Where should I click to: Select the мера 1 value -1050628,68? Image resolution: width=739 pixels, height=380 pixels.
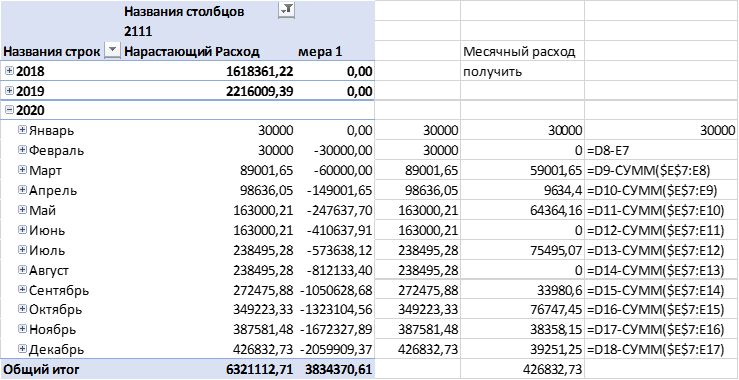pyautogui.click(x=336, y=291)
